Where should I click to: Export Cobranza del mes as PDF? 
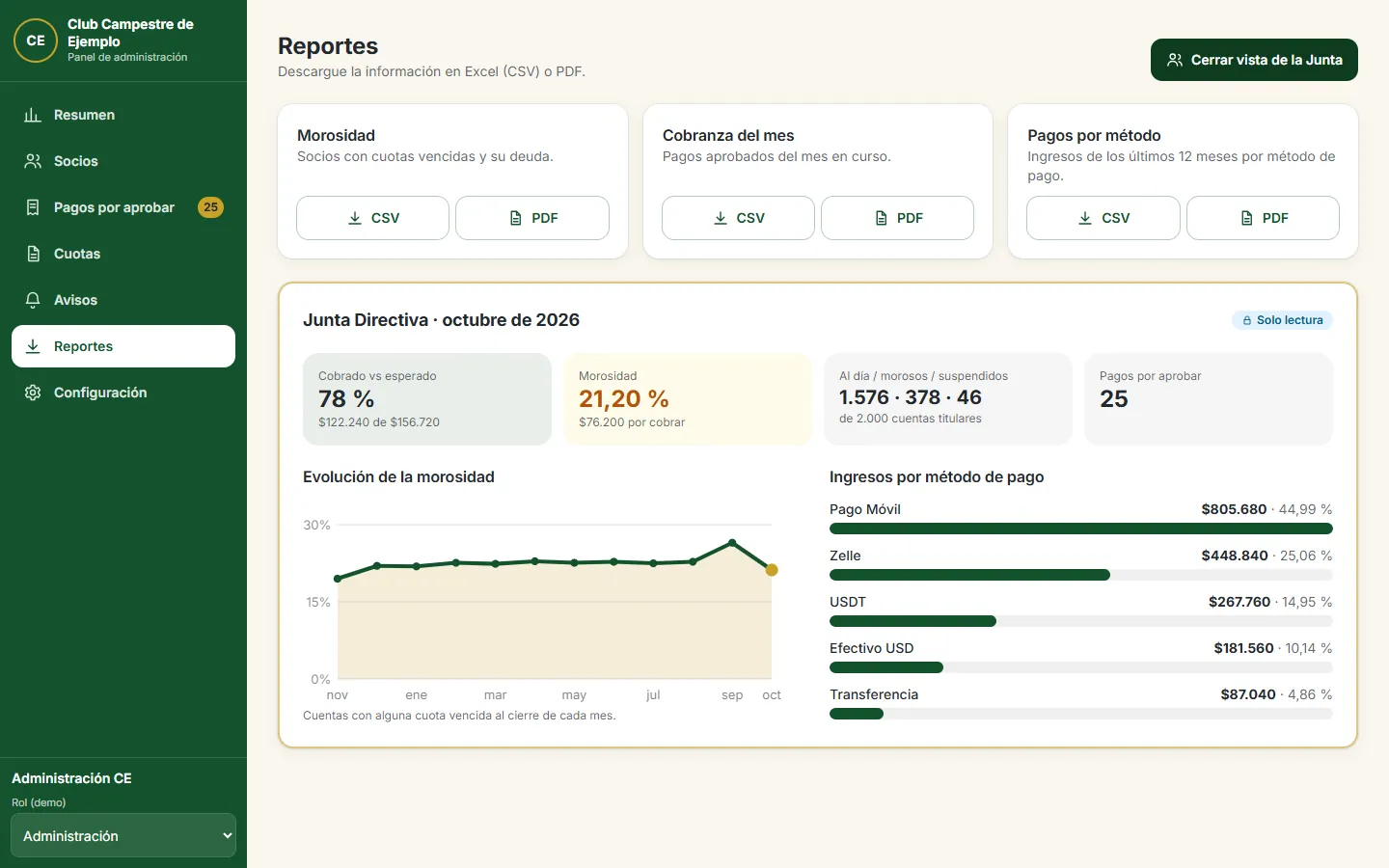(897, 218)
